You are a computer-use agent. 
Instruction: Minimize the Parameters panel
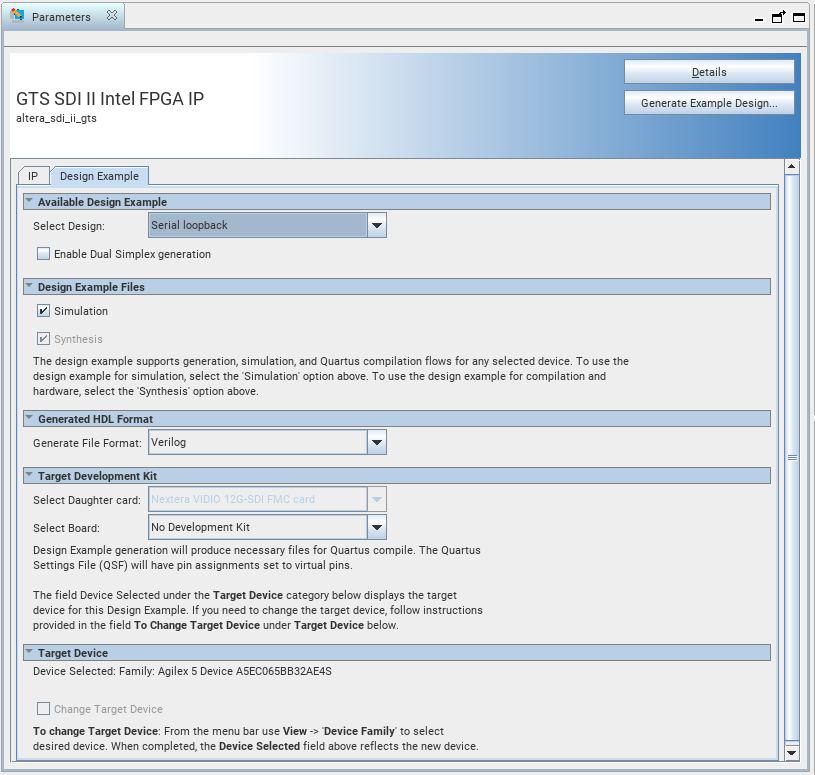click(759, 19)
